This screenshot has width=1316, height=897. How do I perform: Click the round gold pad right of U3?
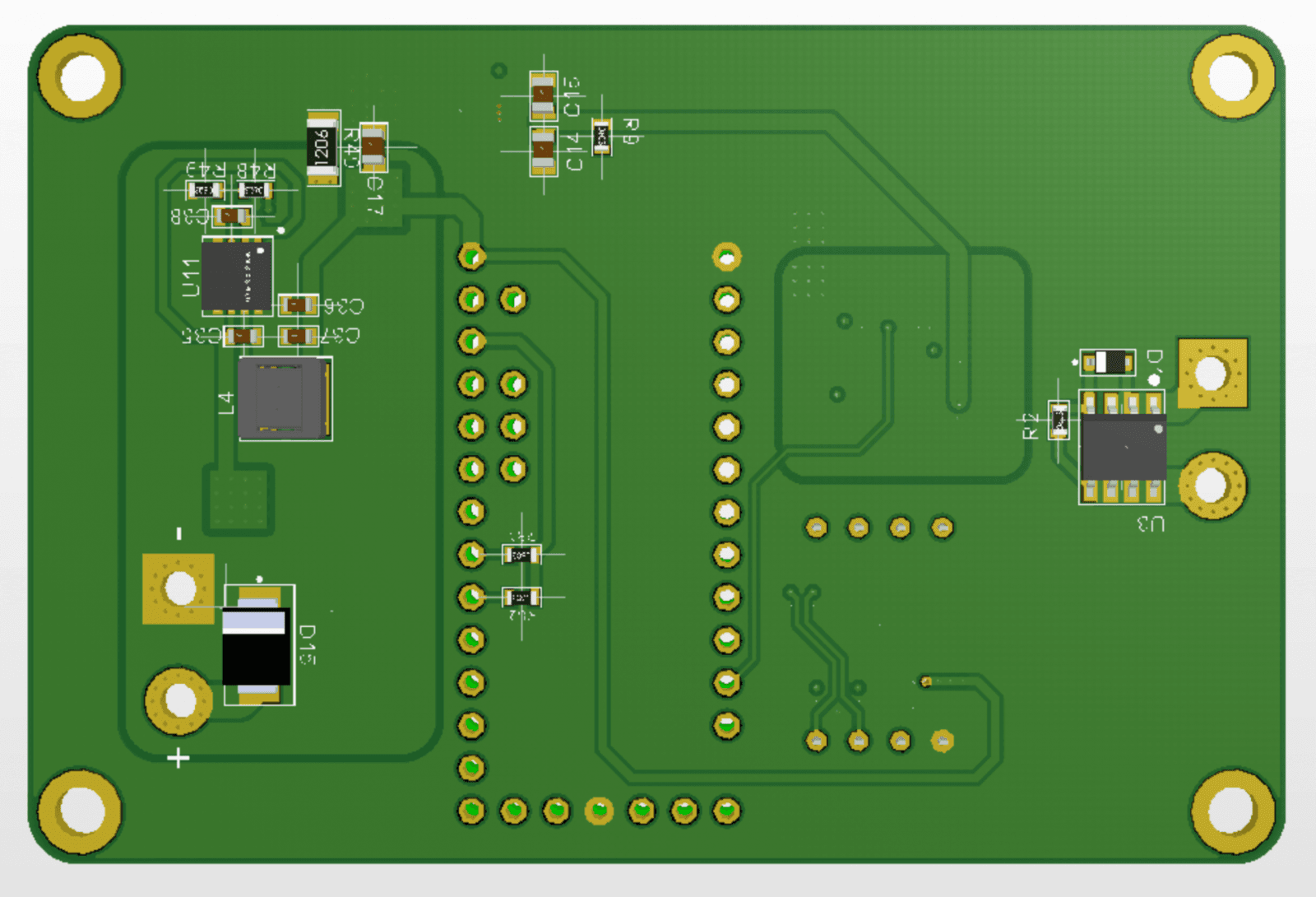(x=1212, y=486)
